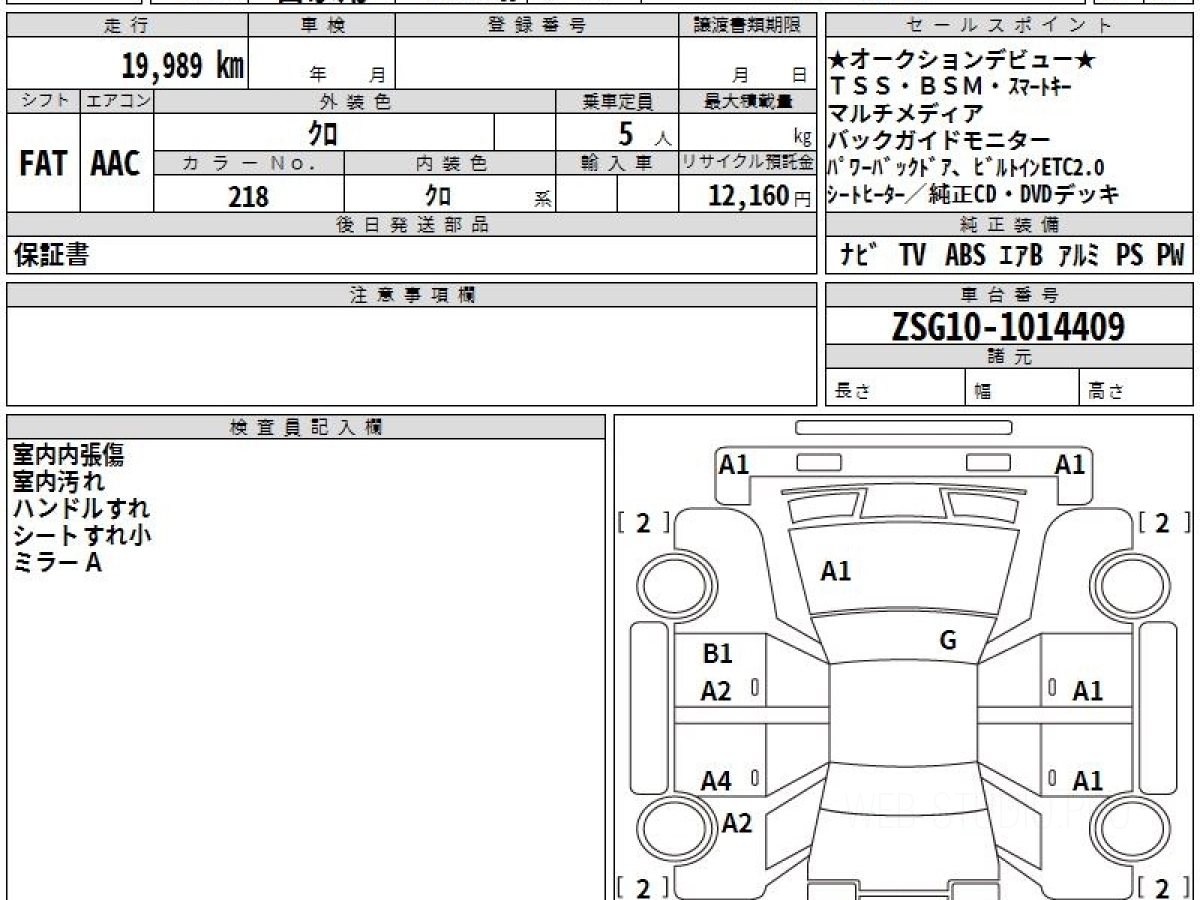Click the シフト header cell
This screenshot has height=900, width=1200.
click(x=43, y=101)
